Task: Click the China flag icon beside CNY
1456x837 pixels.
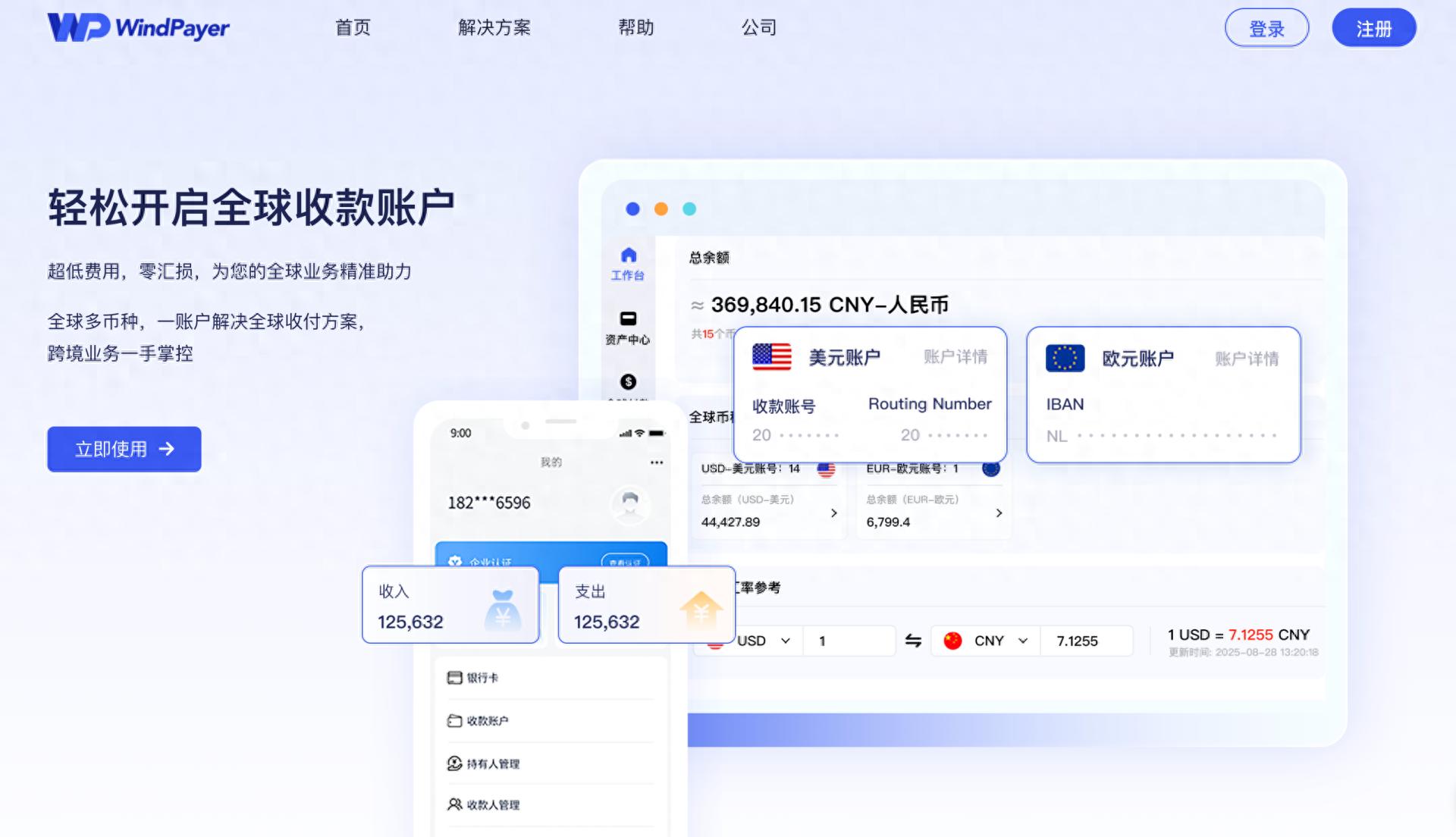Action: pos(953,641)
